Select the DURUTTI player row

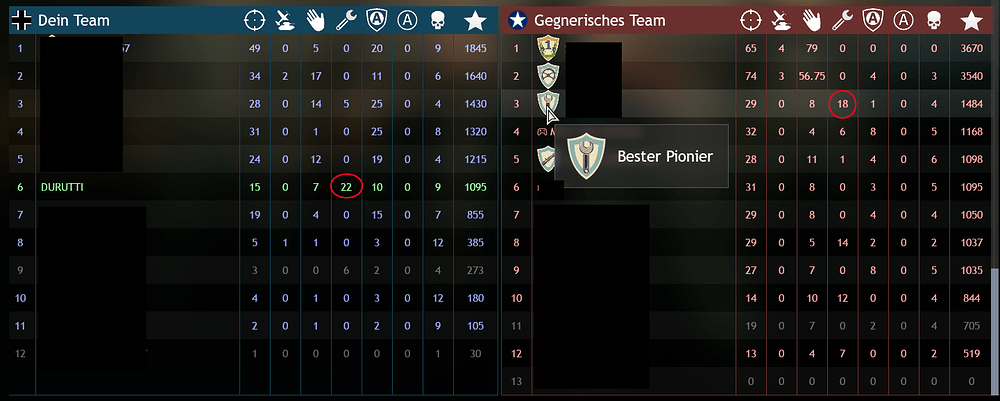click(x=253, y=187)
